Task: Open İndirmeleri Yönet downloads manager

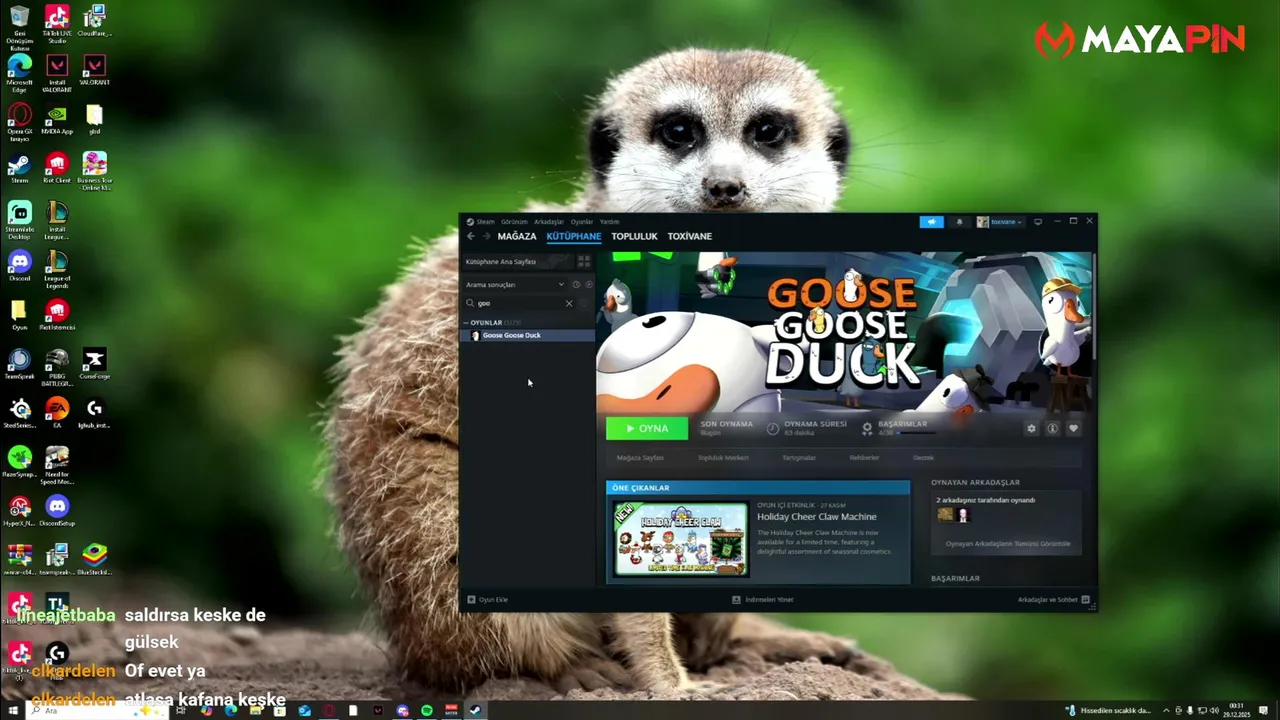Action: pyautogui.click(x=763, y=600)
